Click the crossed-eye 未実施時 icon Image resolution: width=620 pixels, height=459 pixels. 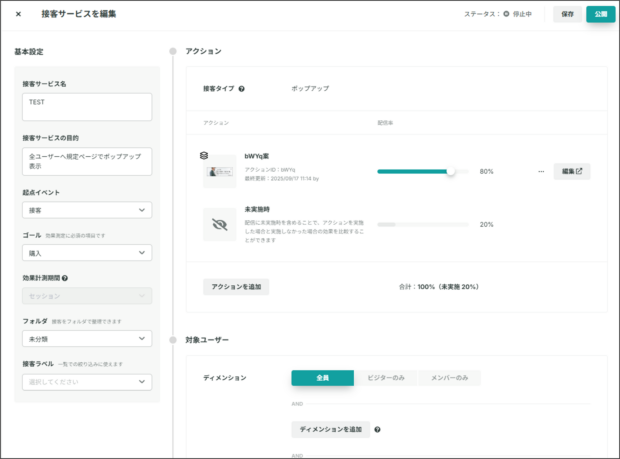pyautogui.click(x=219, y=224)
